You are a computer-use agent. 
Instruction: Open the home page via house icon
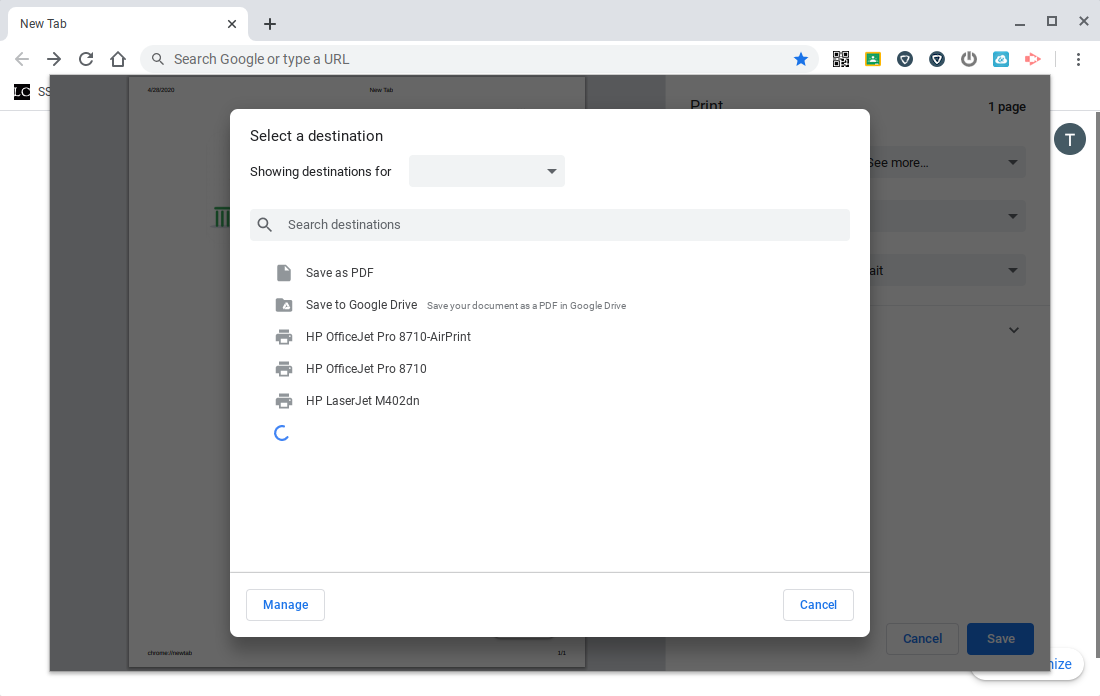(x=118, y=59)
